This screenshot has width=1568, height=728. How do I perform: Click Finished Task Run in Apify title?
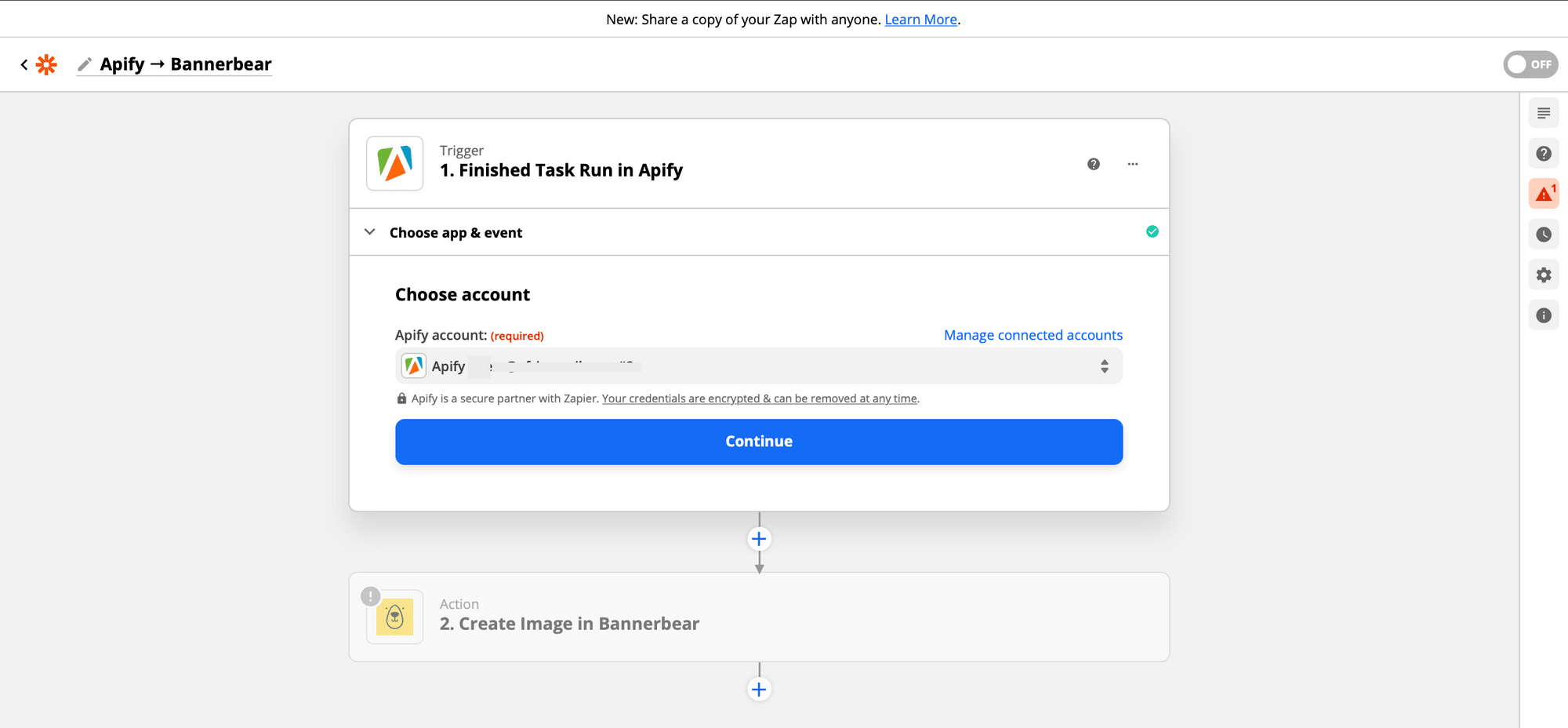[x=561, y=170]
